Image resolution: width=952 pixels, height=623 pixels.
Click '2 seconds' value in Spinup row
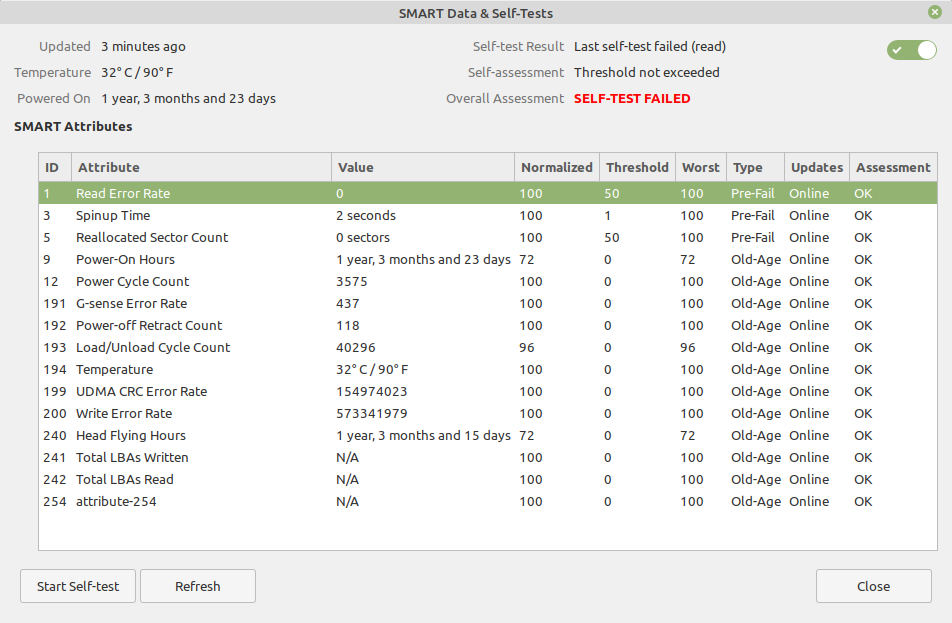pos(366,215)
